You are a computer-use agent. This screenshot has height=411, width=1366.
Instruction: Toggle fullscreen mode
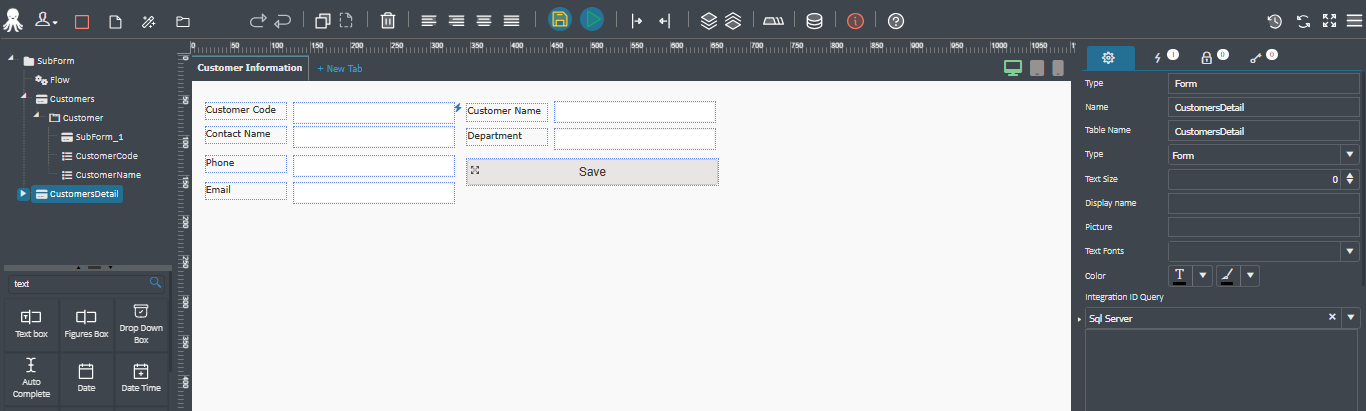(x=1329, y=21)
